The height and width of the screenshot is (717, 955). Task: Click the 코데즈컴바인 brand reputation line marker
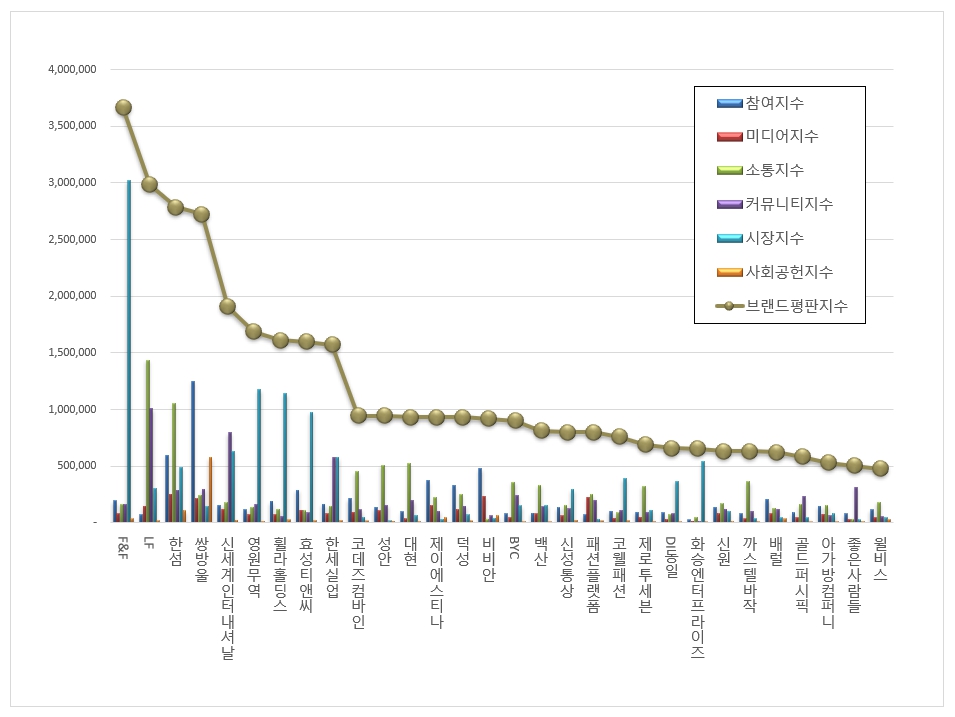click(x=359, y=415)
